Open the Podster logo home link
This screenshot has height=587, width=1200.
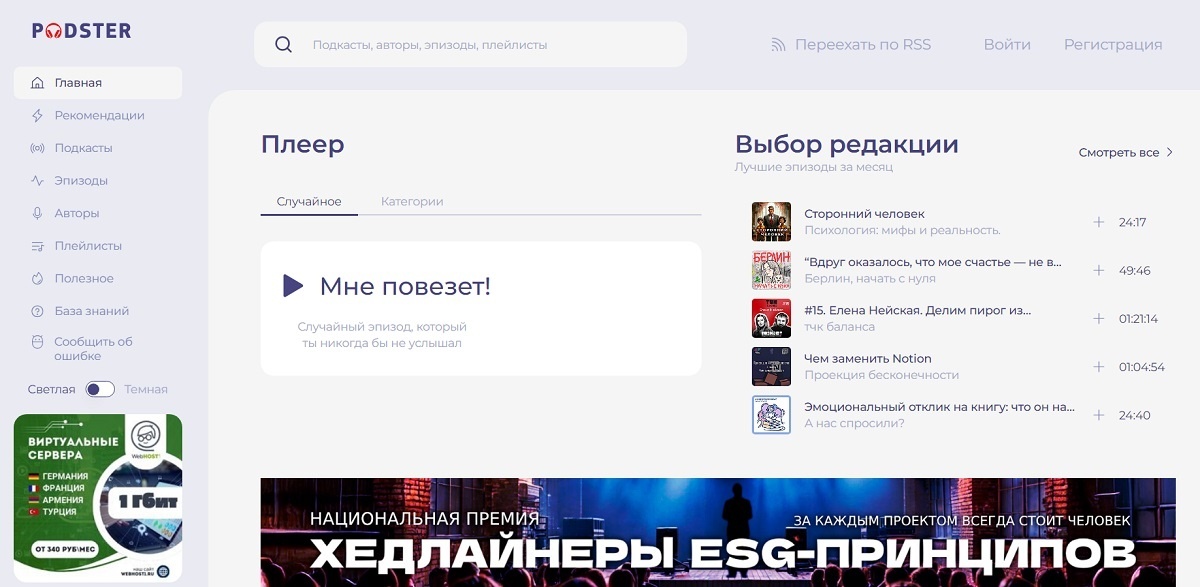tap(81, 30)
